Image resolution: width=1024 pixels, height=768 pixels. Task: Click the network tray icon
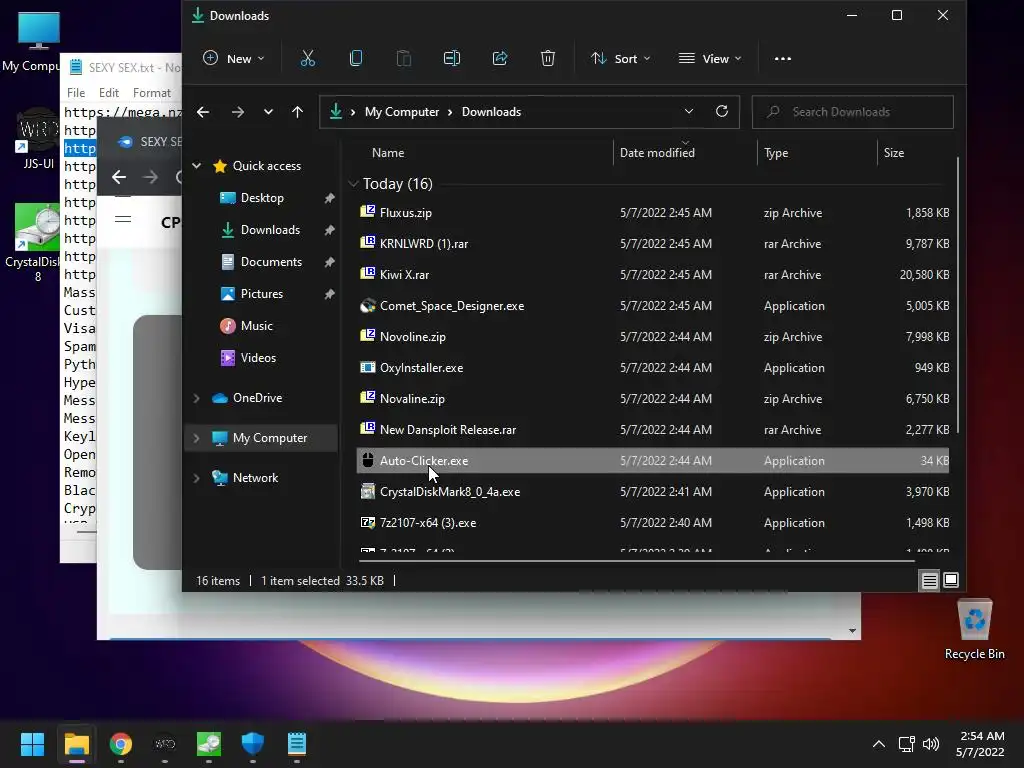point(906,744)
